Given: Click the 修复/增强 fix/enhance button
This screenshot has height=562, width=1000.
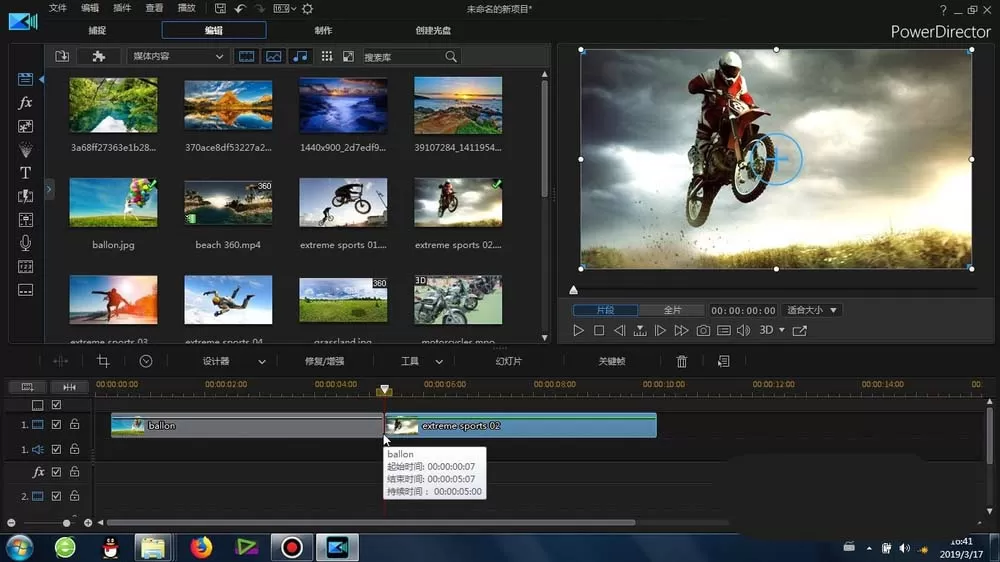Looking at the screenshot, I should click(325, 362).
